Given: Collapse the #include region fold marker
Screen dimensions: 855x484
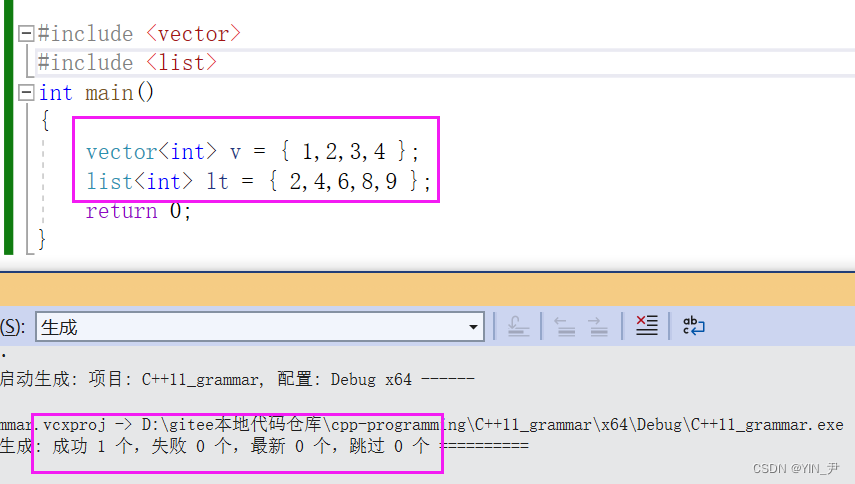Looking at the screenshot, I should tap(26, 34).
